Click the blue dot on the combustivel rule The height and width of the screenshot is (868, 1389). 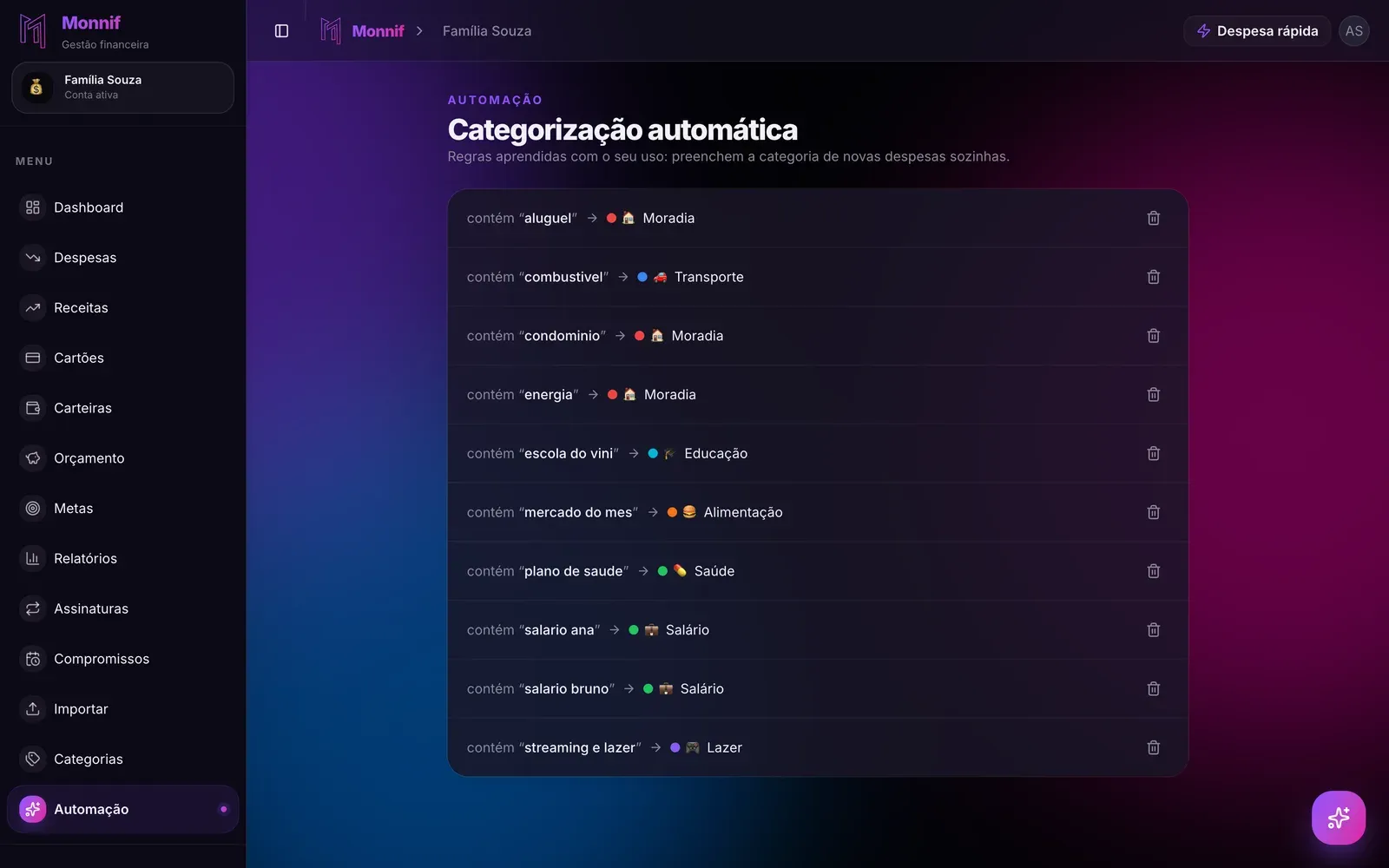click(x=642, y=277)
